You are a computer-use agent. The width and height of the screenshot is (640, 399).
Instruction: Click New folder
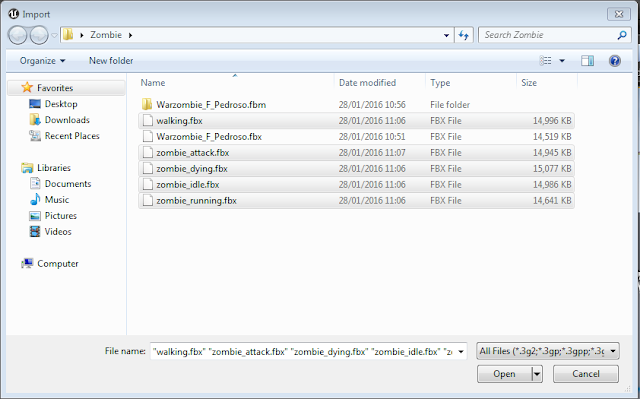coord(111,61)
